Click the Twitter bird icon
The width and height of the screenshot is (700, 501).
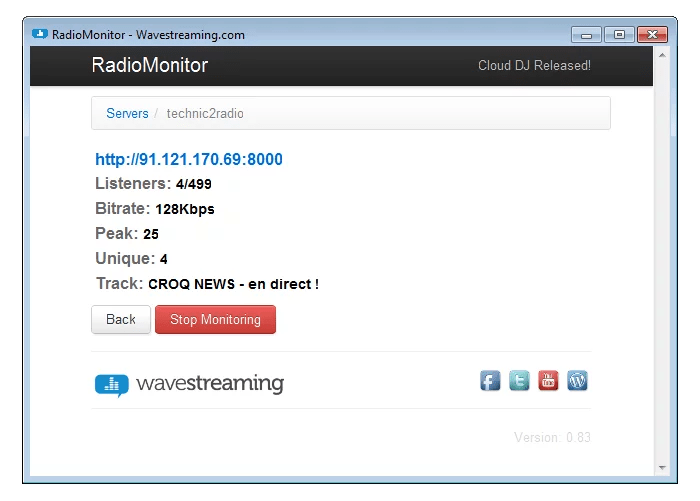coord(519,380)
